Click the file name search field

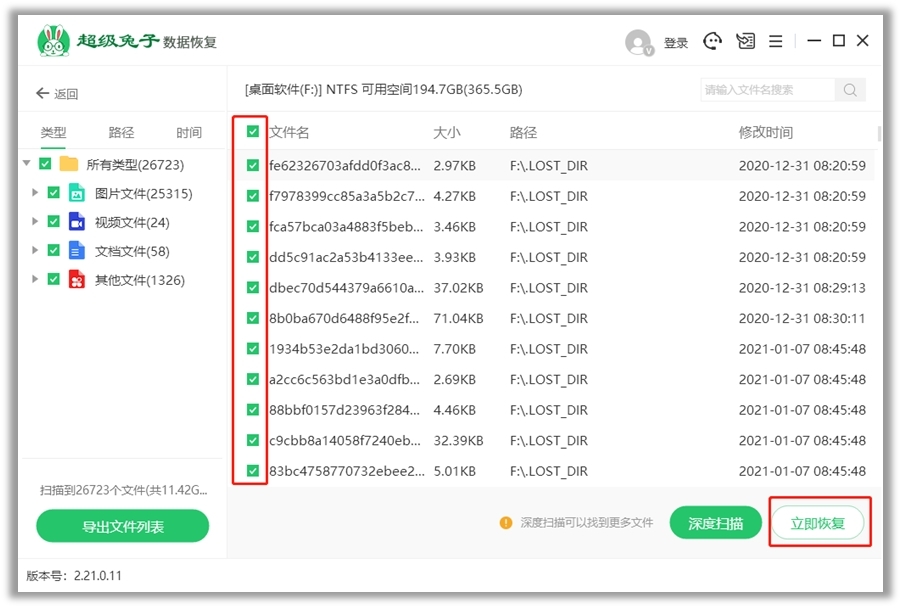(x=767, y=90)
